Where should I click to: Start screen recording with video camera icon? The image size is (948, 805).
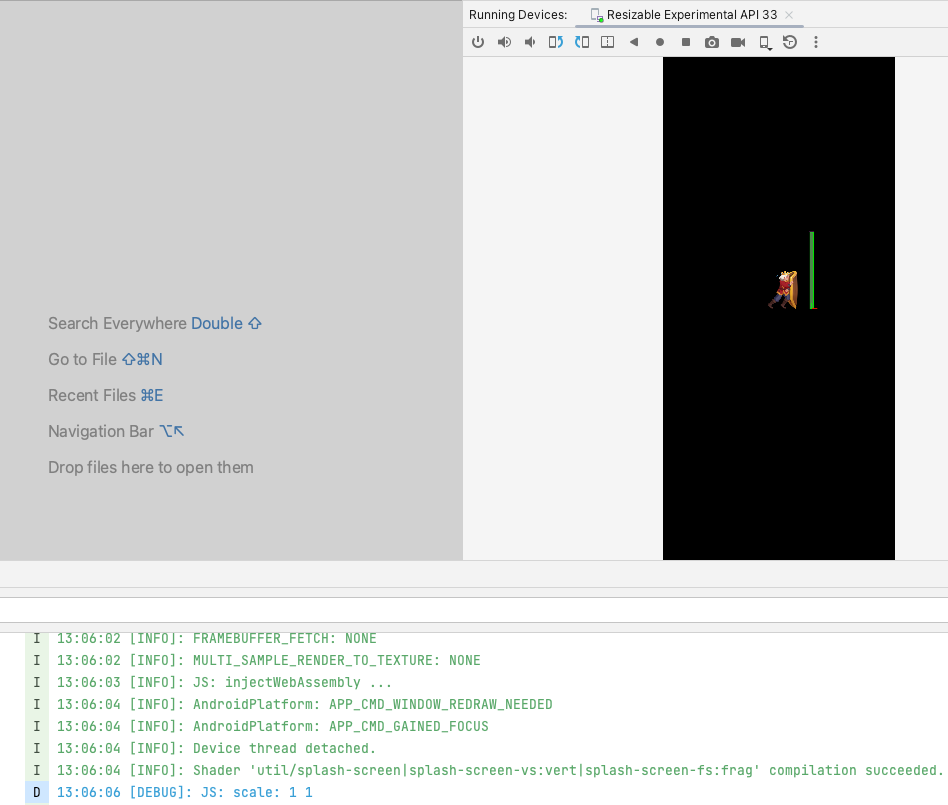(738, 42)
